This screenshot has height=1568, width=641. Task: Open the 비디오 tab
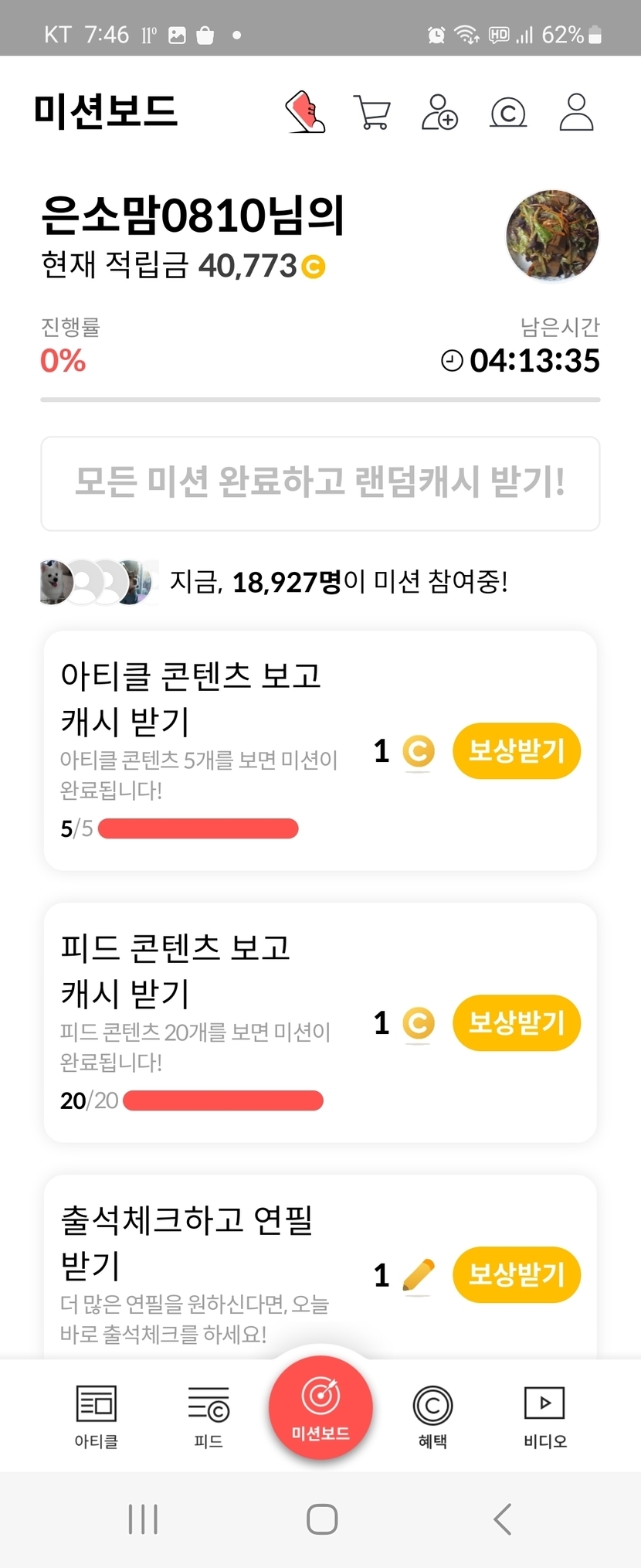[544, 1416]
